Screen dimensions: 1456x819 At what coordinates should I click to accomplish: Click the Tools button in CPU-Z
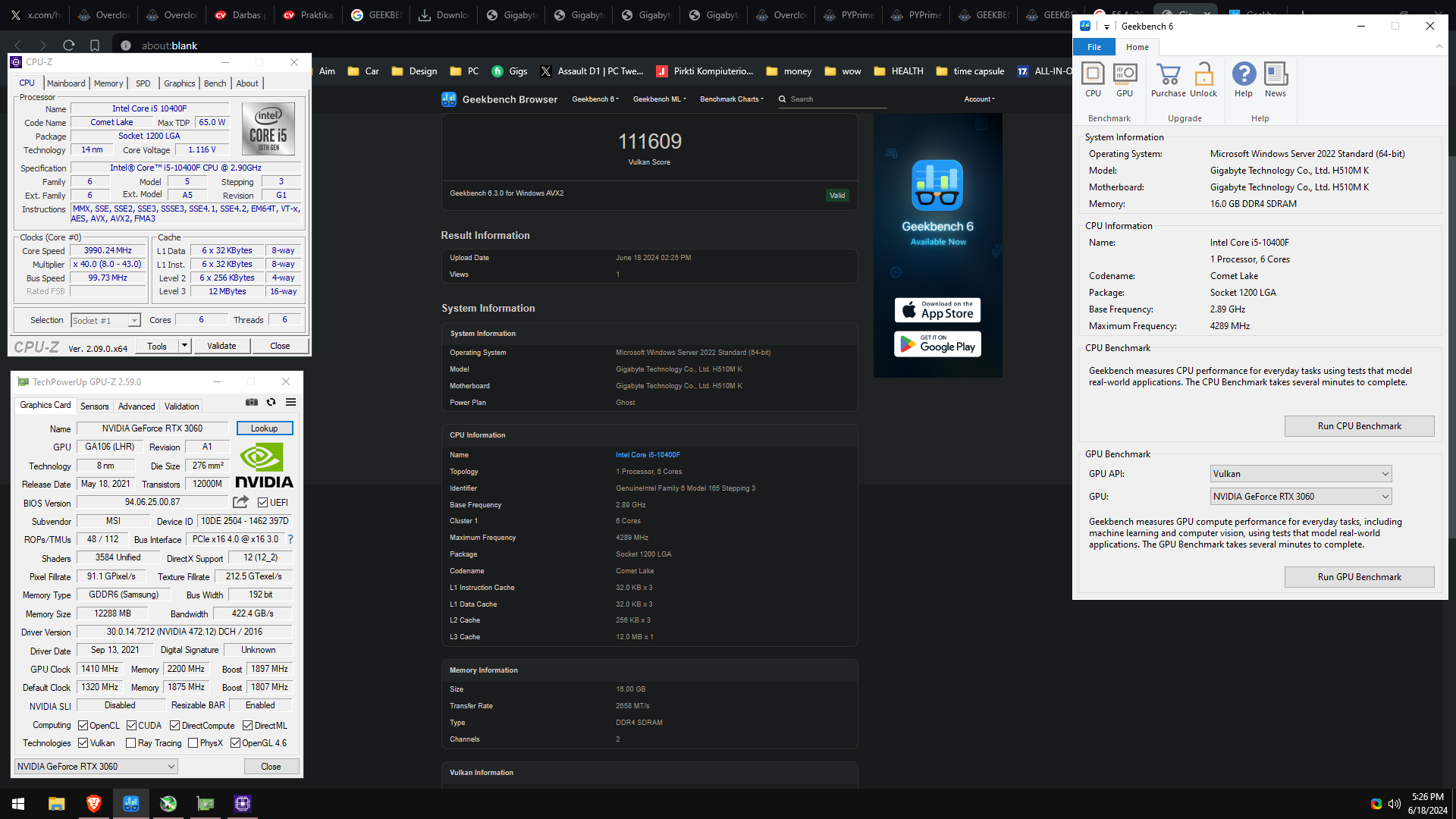pos(157,346)
